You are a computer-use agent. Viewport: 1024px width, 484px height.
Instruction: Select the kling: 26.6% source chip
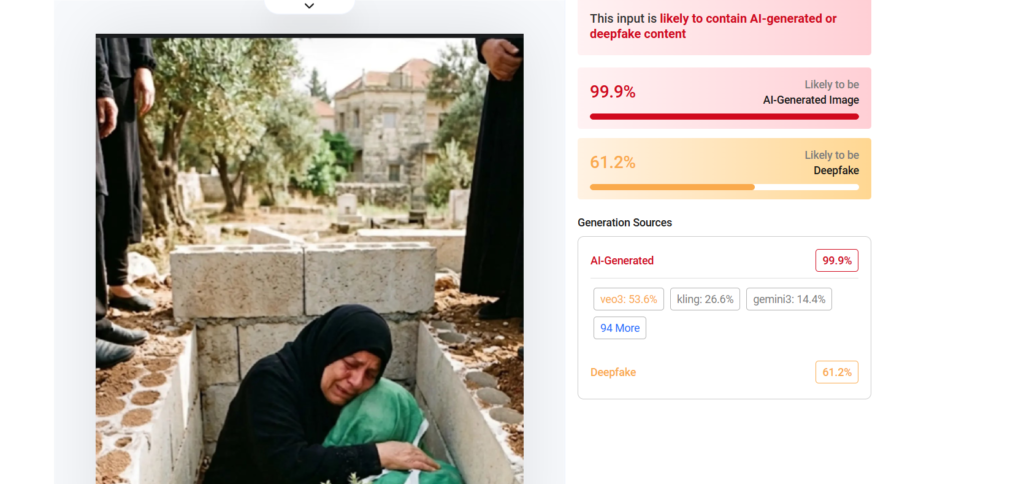coord(705,299)
